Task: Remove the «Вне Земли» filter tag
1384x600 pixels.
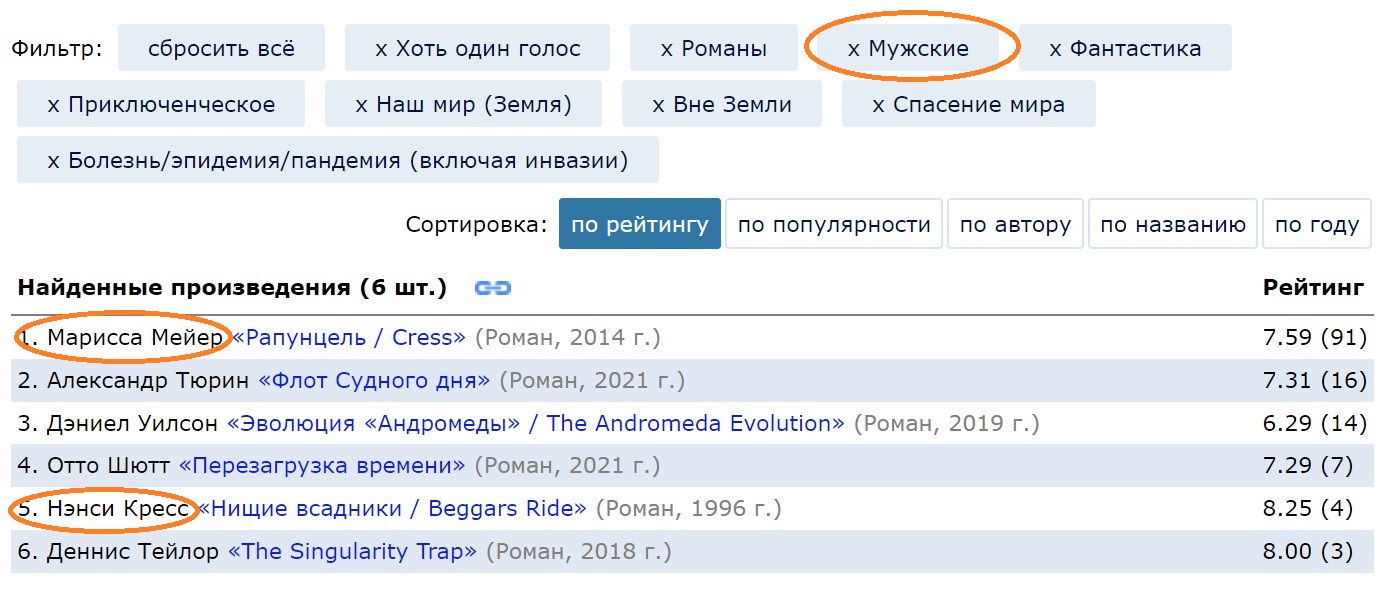Action: click(722, 104)
